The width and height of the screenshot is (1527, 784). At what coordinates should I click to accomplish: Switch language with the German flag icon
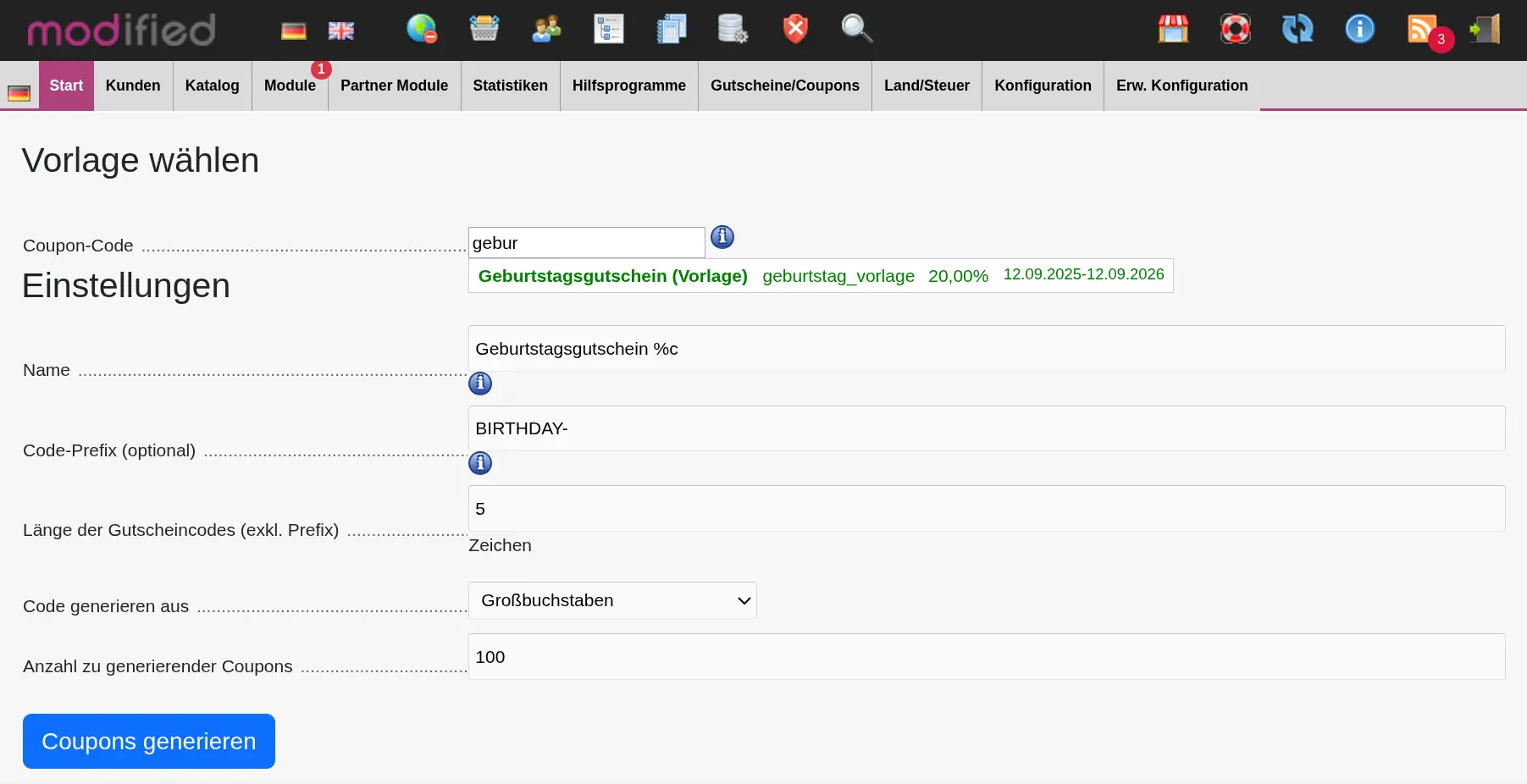(x=293, y=31)
